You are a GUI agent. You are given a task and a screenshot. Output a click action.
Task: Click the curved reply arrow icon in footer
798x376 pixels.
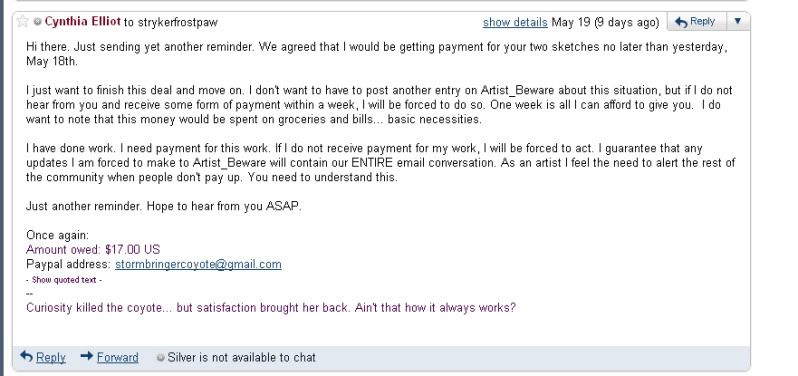click(x=26, y=356)
